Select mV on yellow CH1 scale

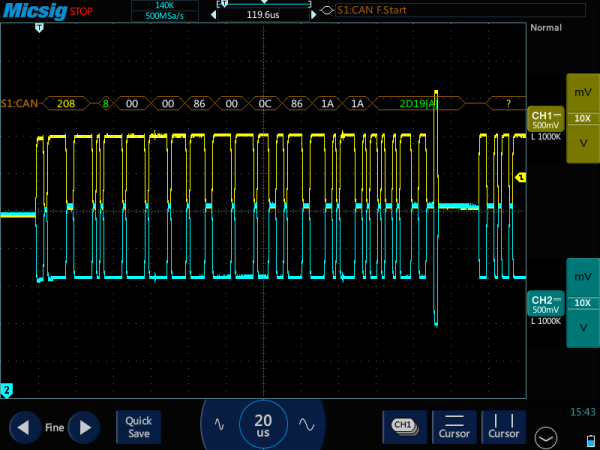pos(583,92)
